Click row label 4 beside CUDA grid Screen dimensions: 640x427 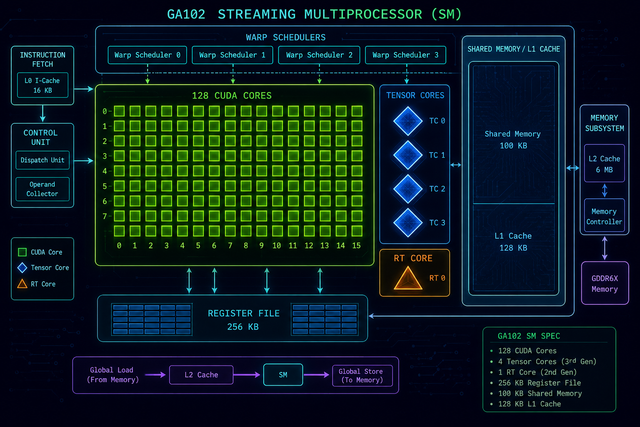coord(104,171)
